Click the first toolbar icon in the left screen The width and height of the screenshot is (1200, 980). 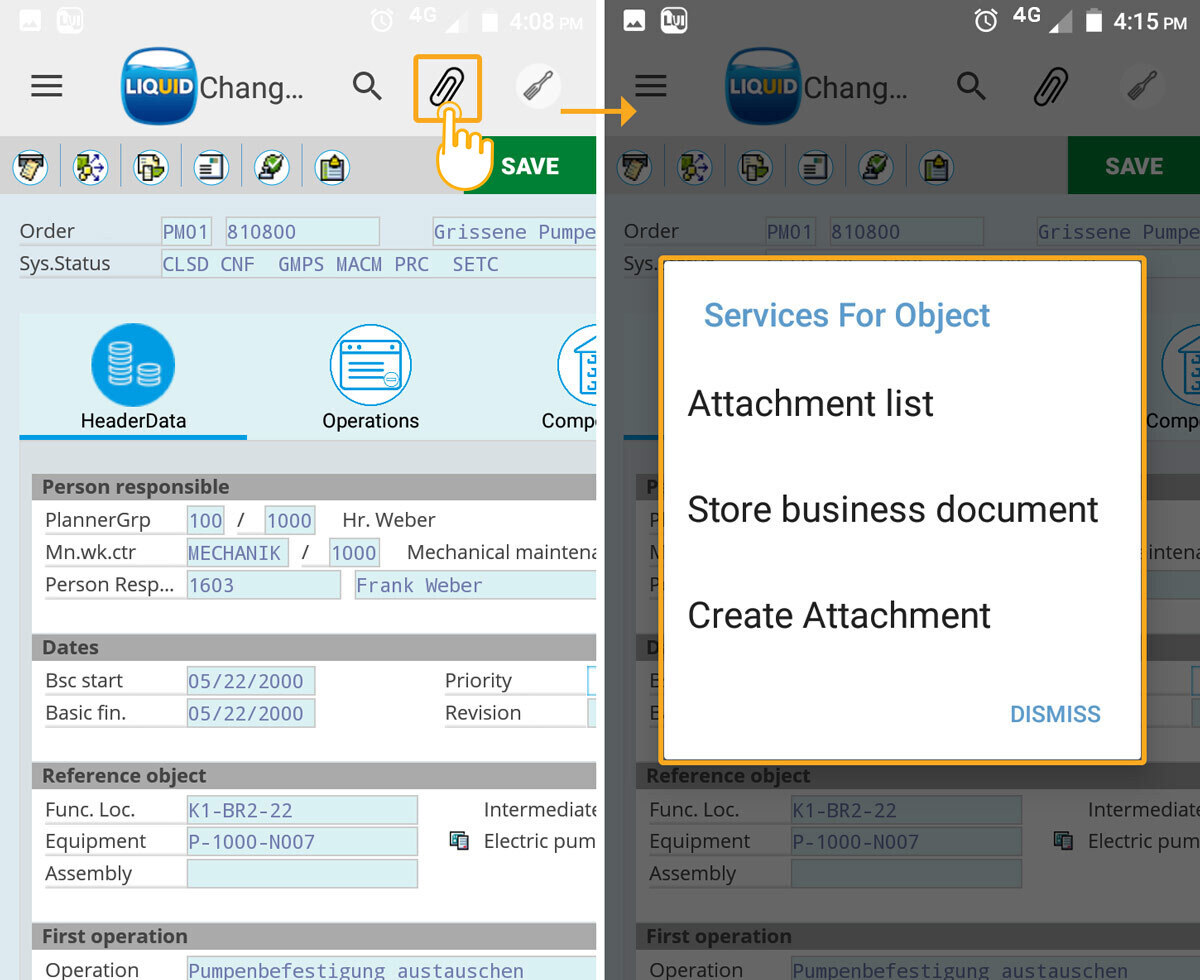tap(30, 167)
